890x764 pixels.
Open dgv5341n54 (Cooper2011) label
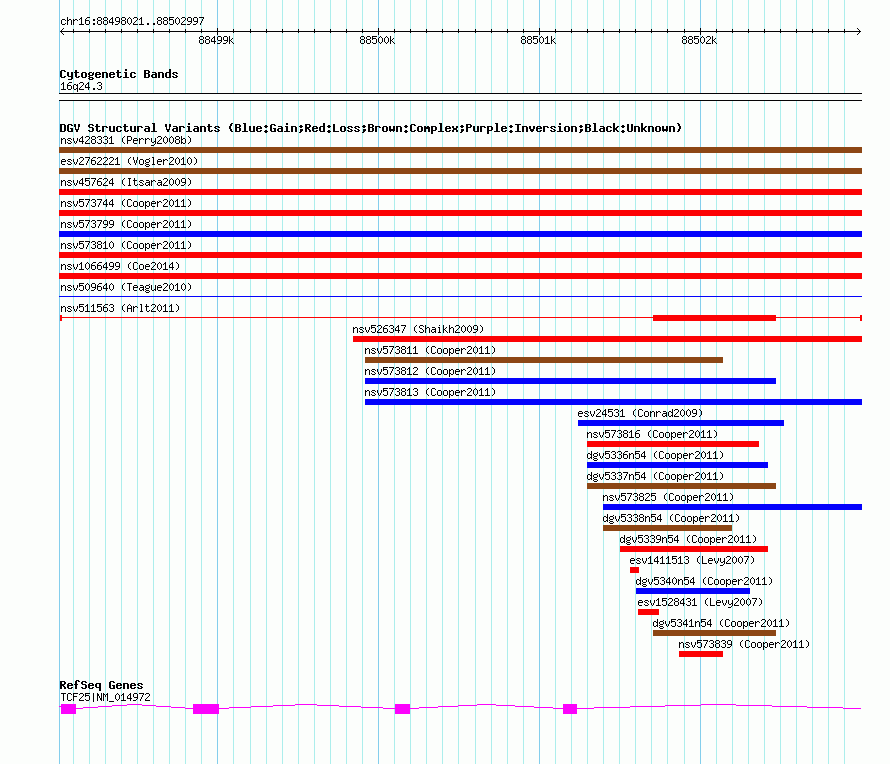pyautogui.click(x=721, y=623)
